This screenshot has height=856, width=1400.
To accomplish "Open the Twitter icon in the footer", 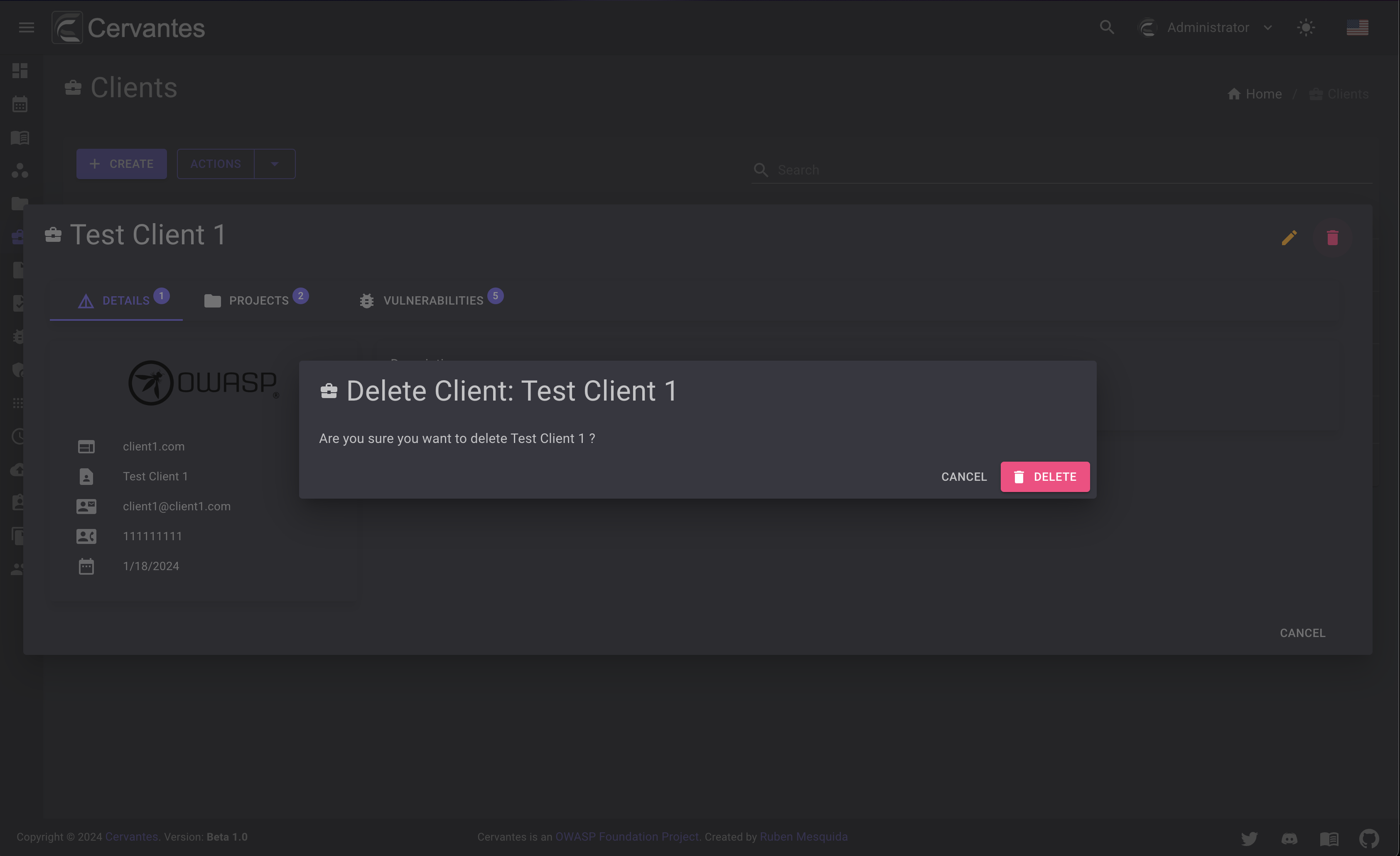I will click(1249, 839).
